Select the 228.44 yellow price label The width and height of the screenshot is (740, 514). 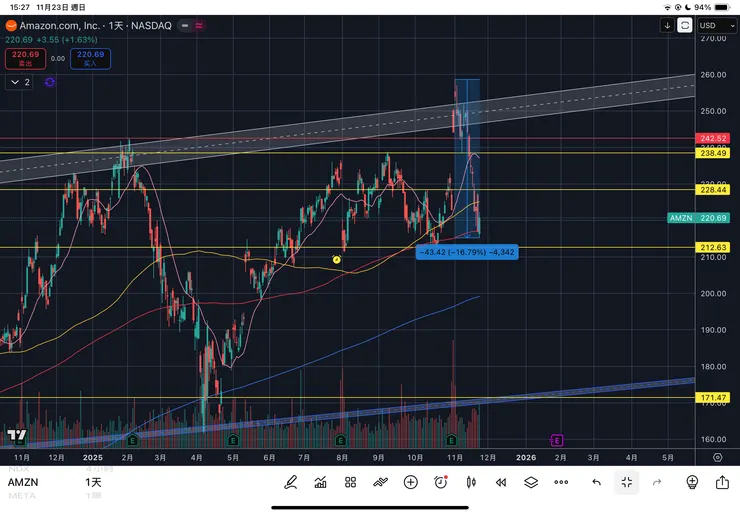pos(713,190)
